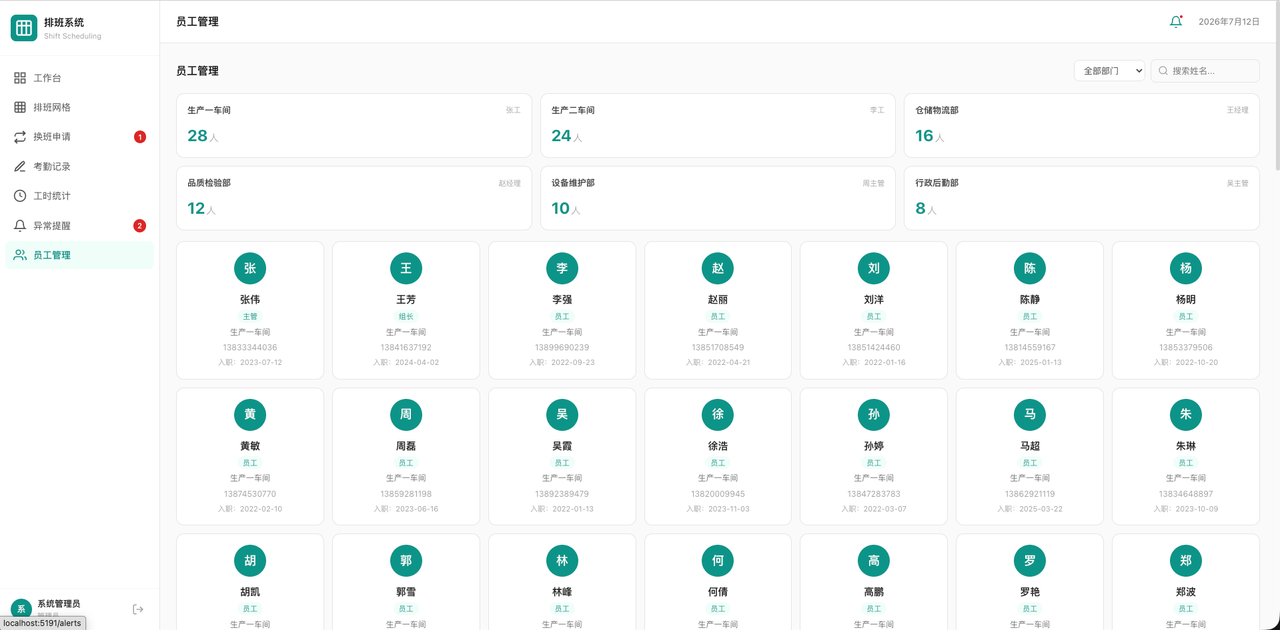Click the 工时统计 clock icon
The height and width of the screenshot is (630, 1280).
[x=20, y=196]
